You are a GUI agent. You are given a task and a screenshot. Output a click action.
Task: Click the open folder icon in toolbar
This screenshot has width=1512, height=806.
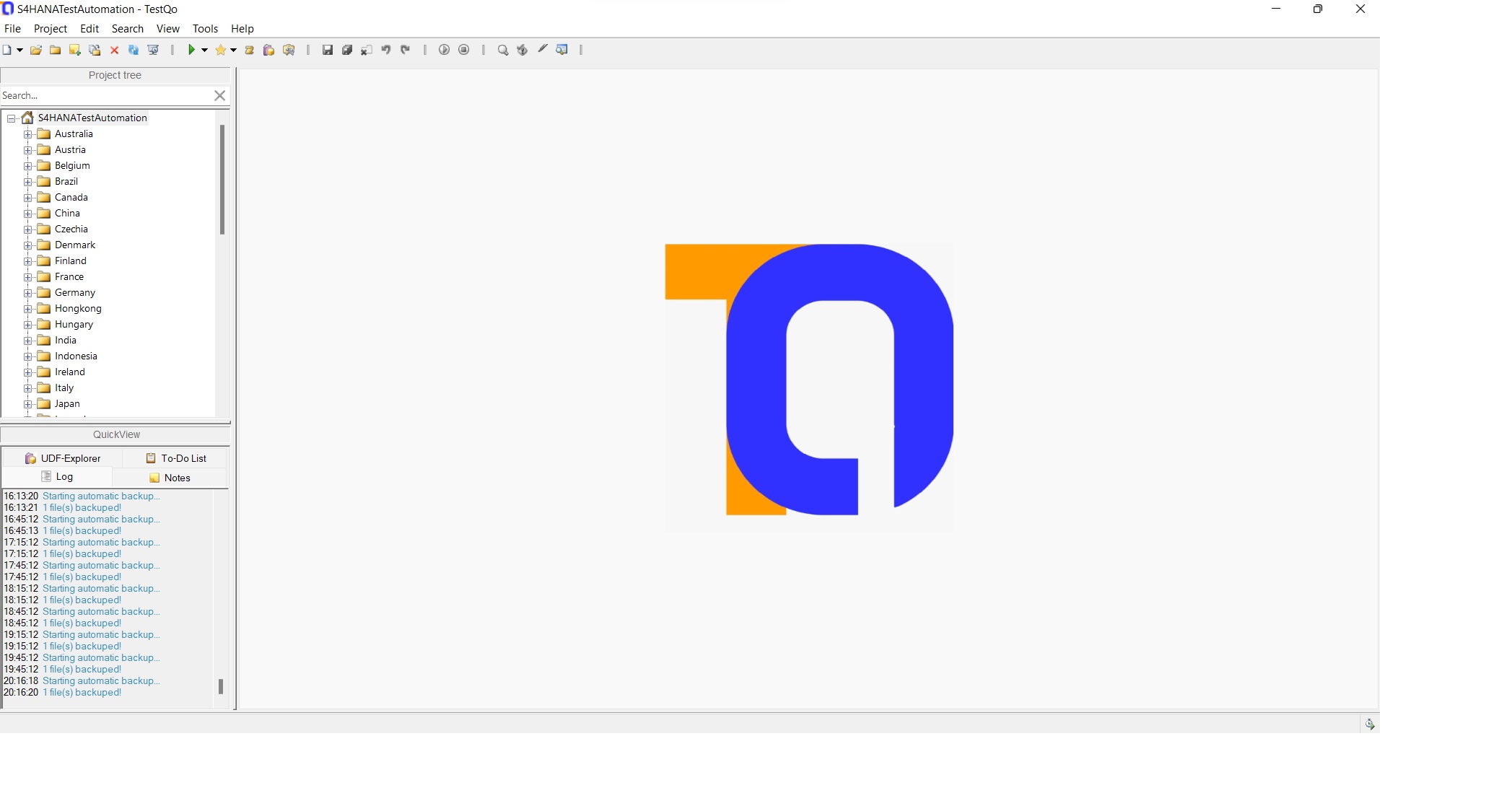tap(35, 50)
